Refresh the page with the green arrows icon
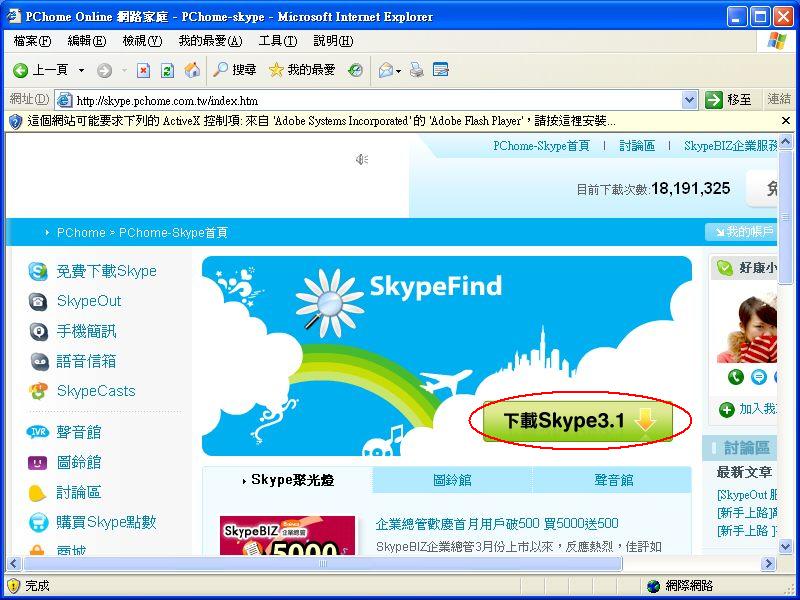Screen dimensions: 800x600 coord(167,70)
